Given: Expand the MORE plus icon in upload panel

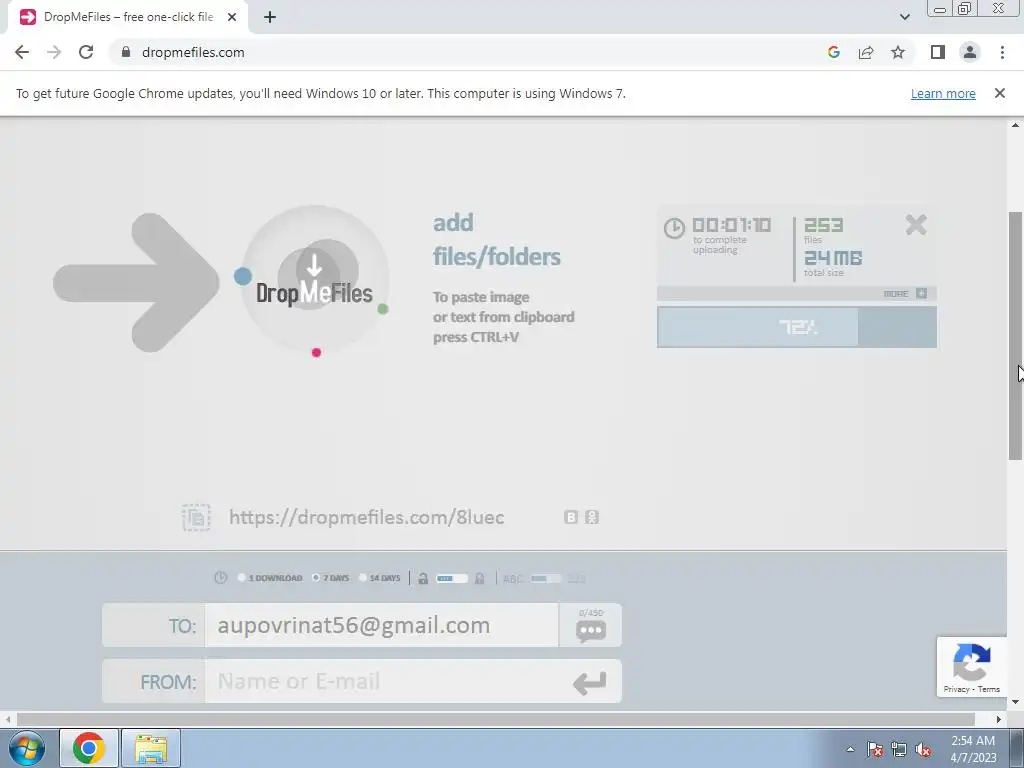Looking at the screenshot, I should click(921, 293).
